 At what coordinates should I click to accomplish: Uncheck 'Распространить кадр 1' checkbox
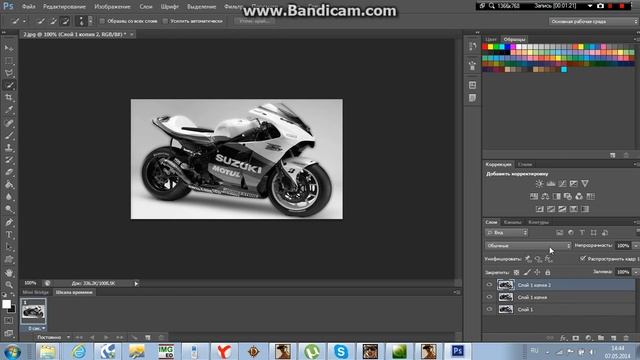(583, 258)
